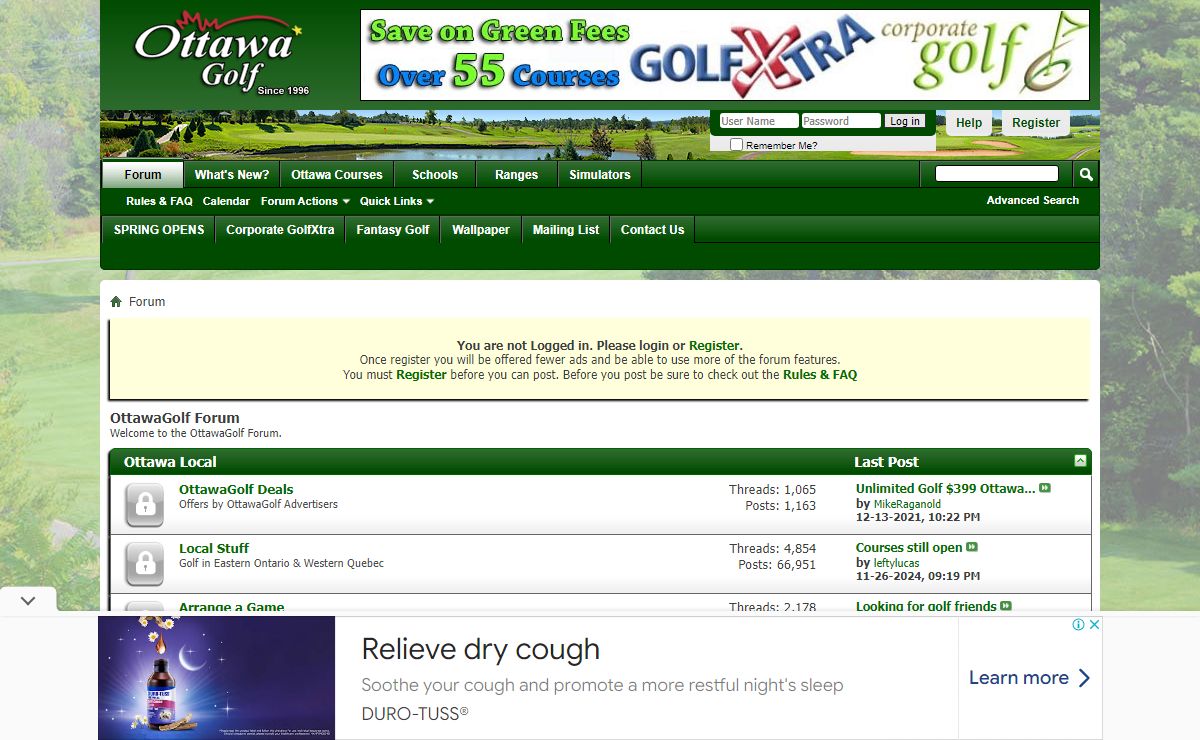Viewport: 1200px width, 740px height.
Task: Click the forum search text box
Action: pos(996,174)
